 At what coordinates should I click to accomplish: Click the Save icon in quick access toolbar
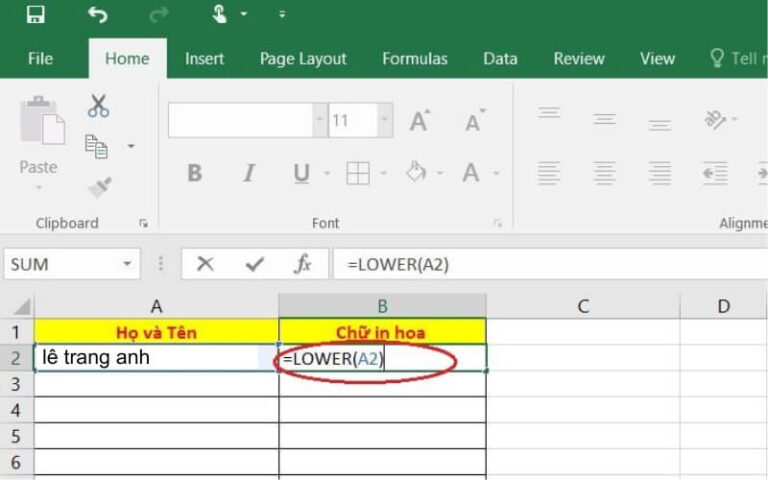point(36,14)
